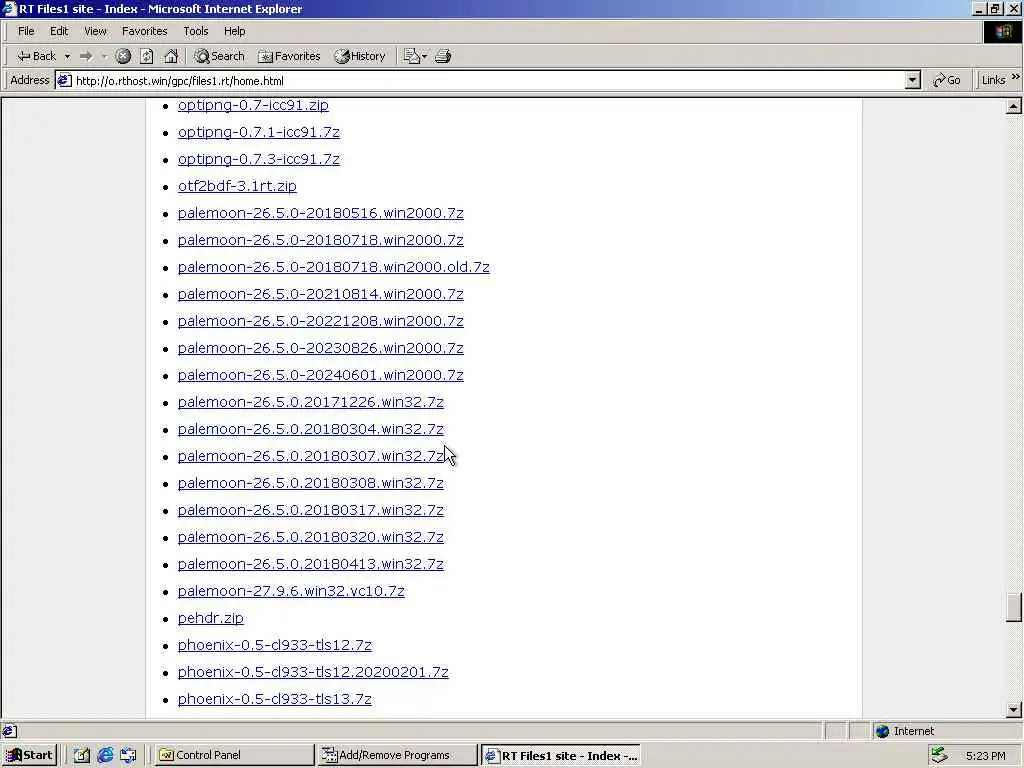Open the Edit menu

(x=59, y=31)
